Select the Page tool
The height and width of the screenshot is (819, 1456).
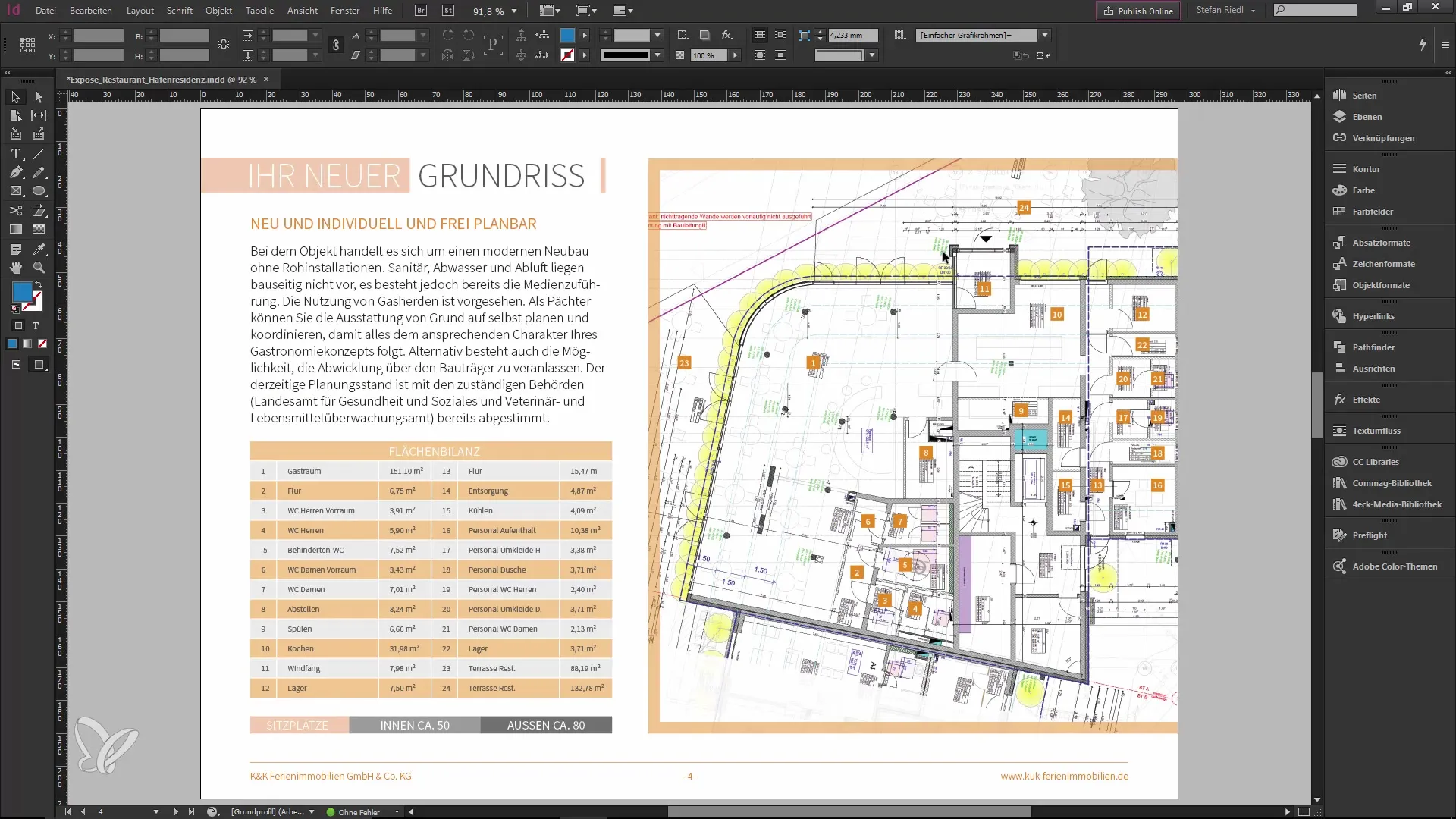pos(16,115)
